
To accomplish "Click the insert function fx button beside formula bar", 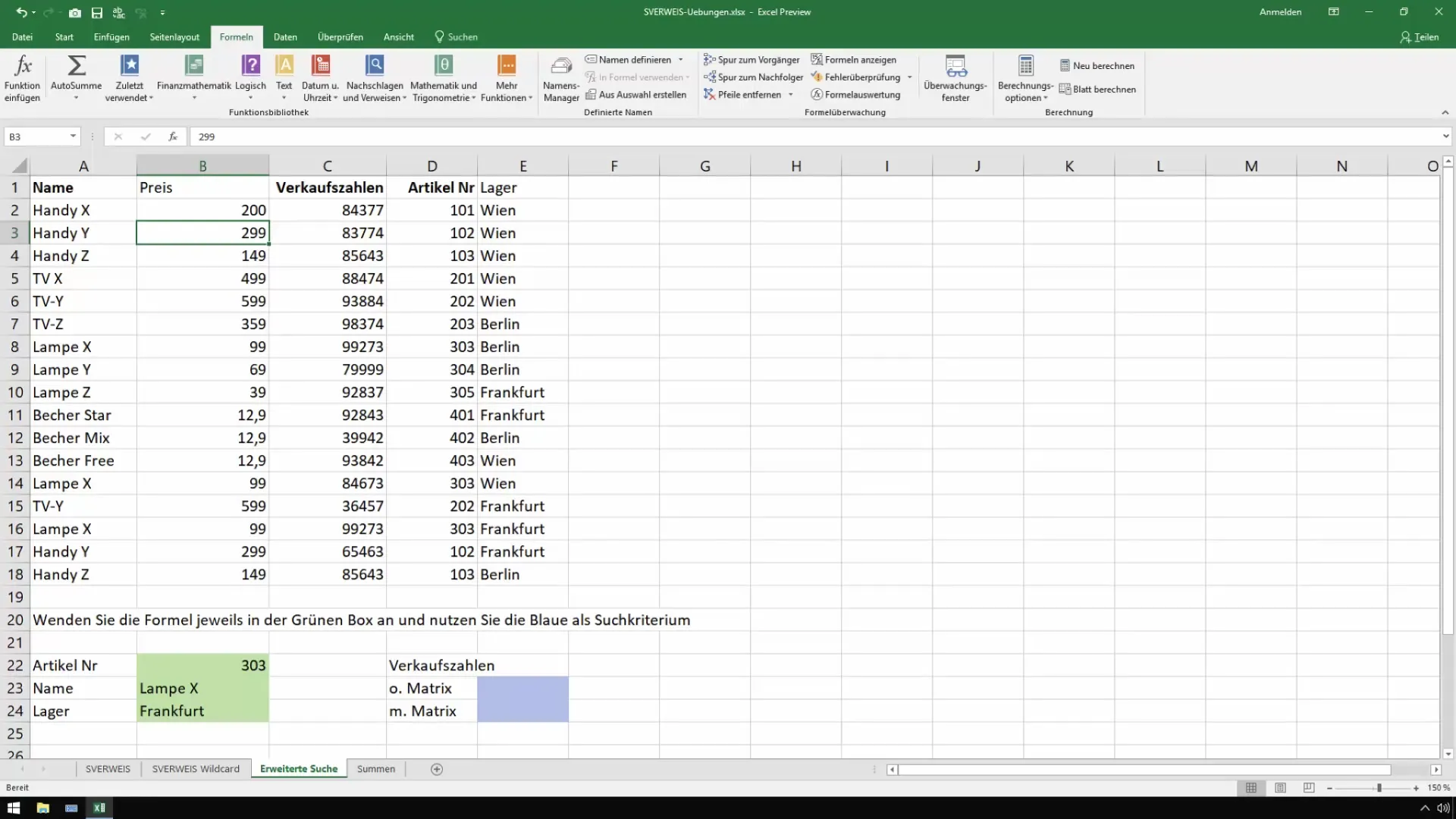I will [x=173, y=136].
